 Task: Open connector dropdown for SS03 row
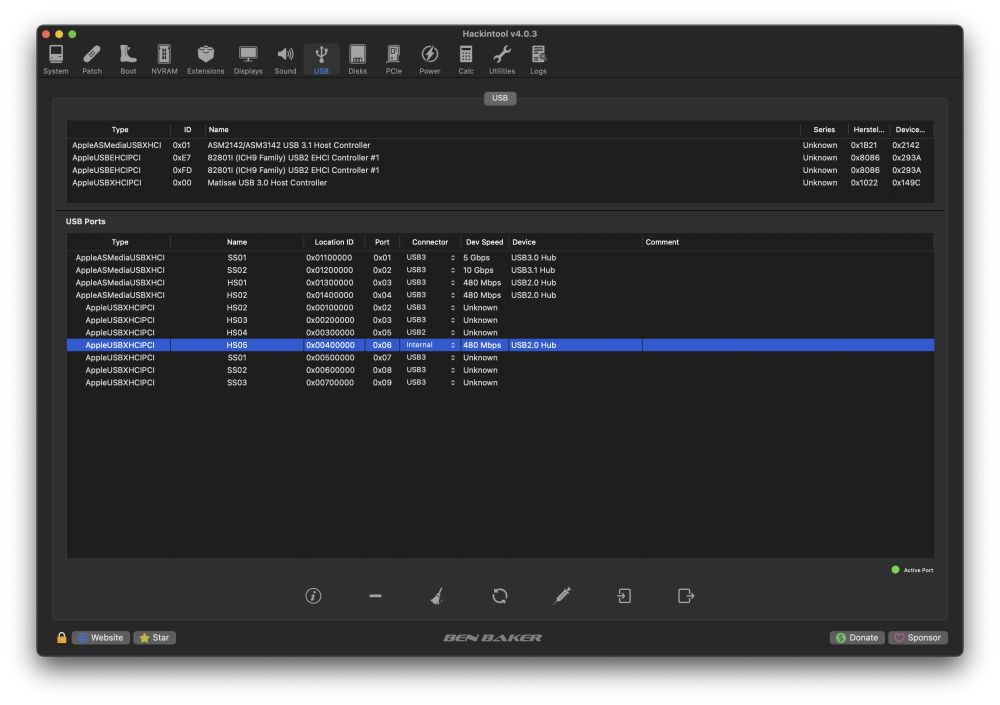[x=430, y=382]
